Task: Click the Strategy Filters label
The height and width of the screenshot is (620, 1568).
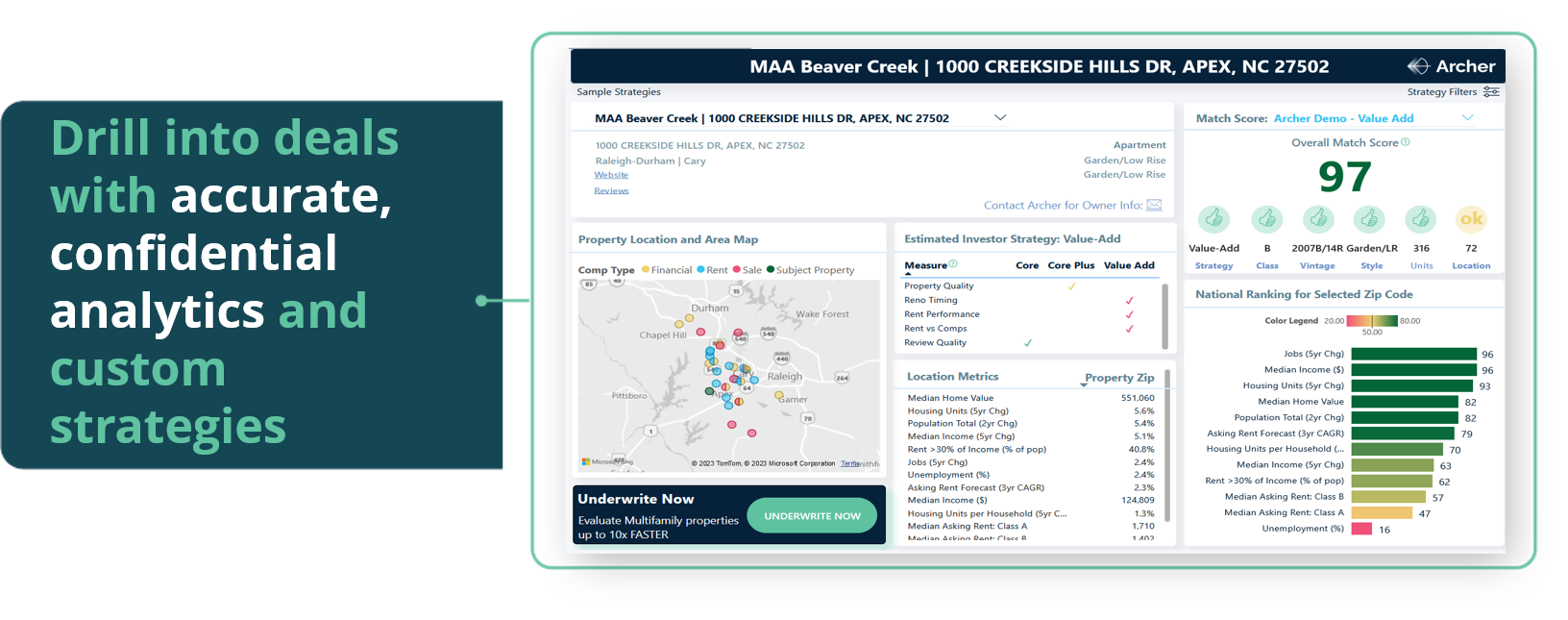Action: pyautogui.click(x=1442, y=92)
